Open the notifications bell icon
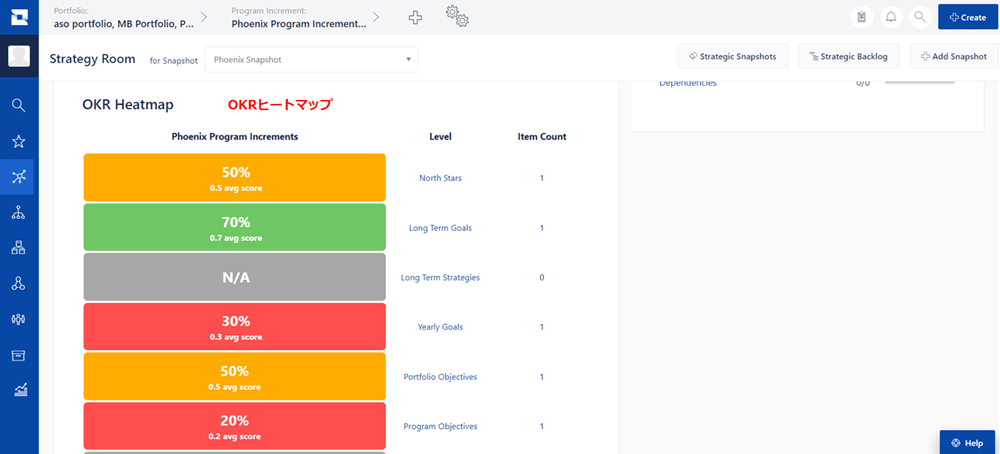The image size is (1000, 454). point(891,17)
